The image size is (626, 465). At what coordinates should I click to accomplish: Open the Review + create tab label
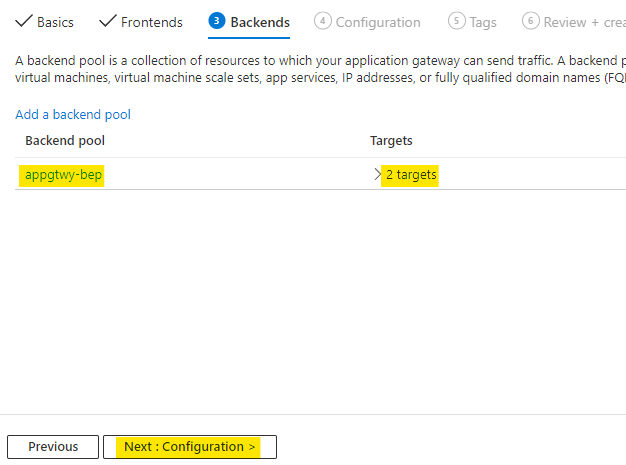pos(584,22)
